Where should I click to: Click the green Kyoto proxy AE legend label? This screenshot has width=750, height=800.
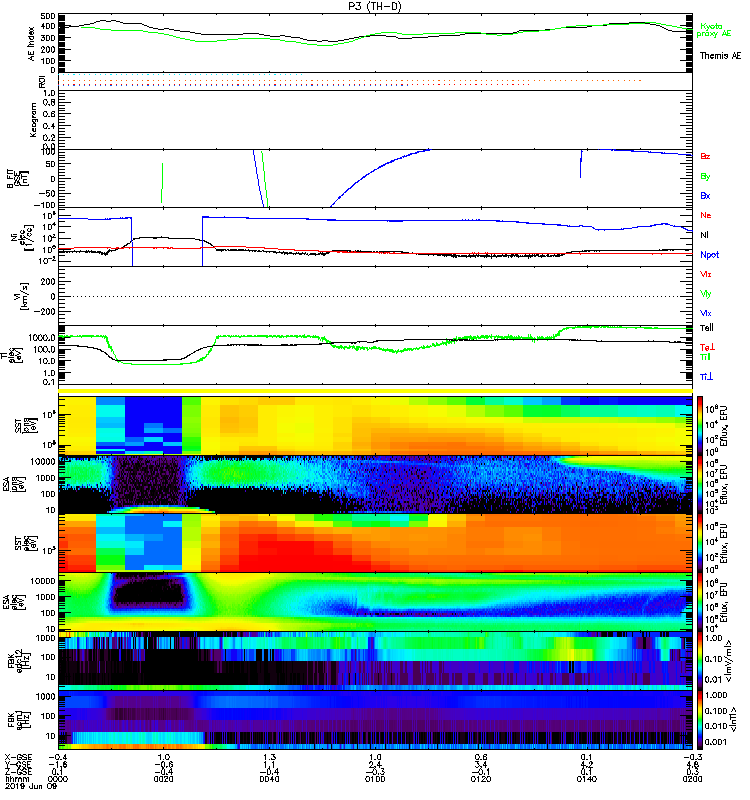click(x=714, y=30)
